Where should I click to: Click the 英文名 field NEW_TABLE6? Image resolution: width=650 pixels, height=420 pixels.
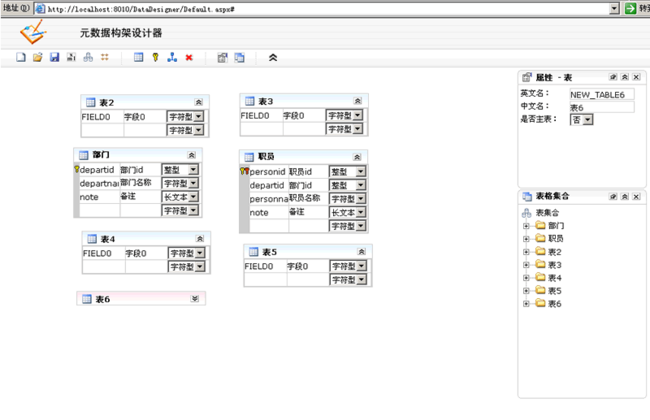(602, 95)
